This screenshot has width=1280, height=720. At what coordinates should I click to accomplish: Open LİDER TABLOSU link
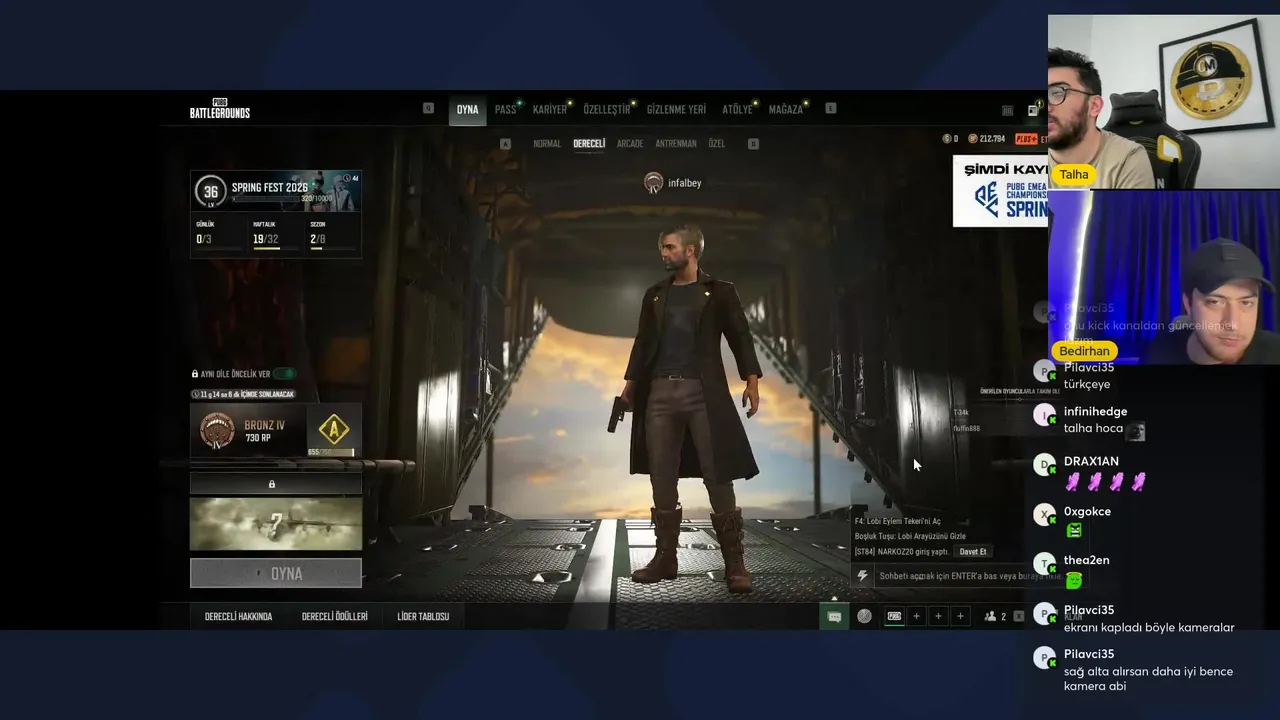click(x=423, y=617)
